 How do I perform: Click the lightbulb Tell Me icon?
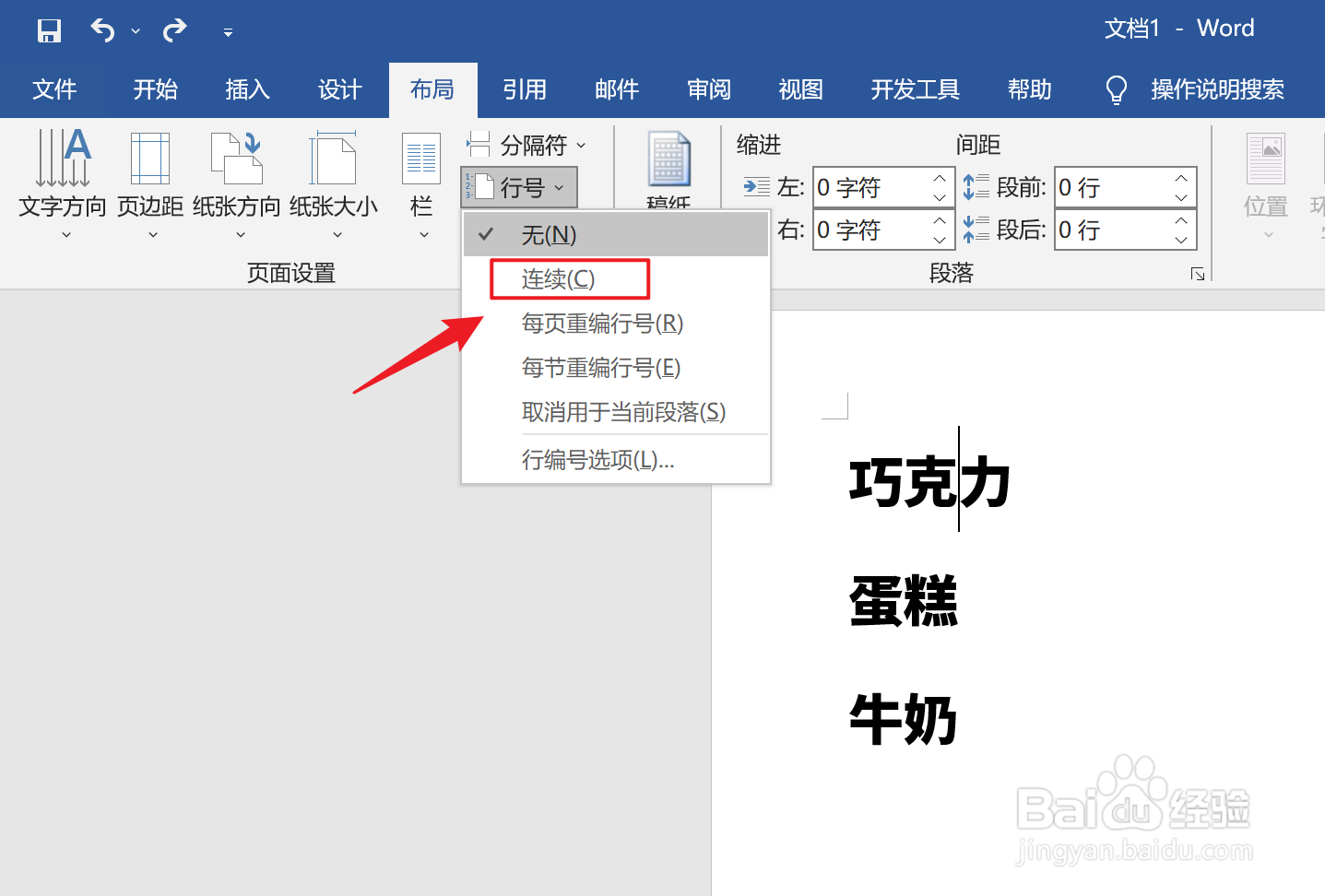tap(1116, 89)
